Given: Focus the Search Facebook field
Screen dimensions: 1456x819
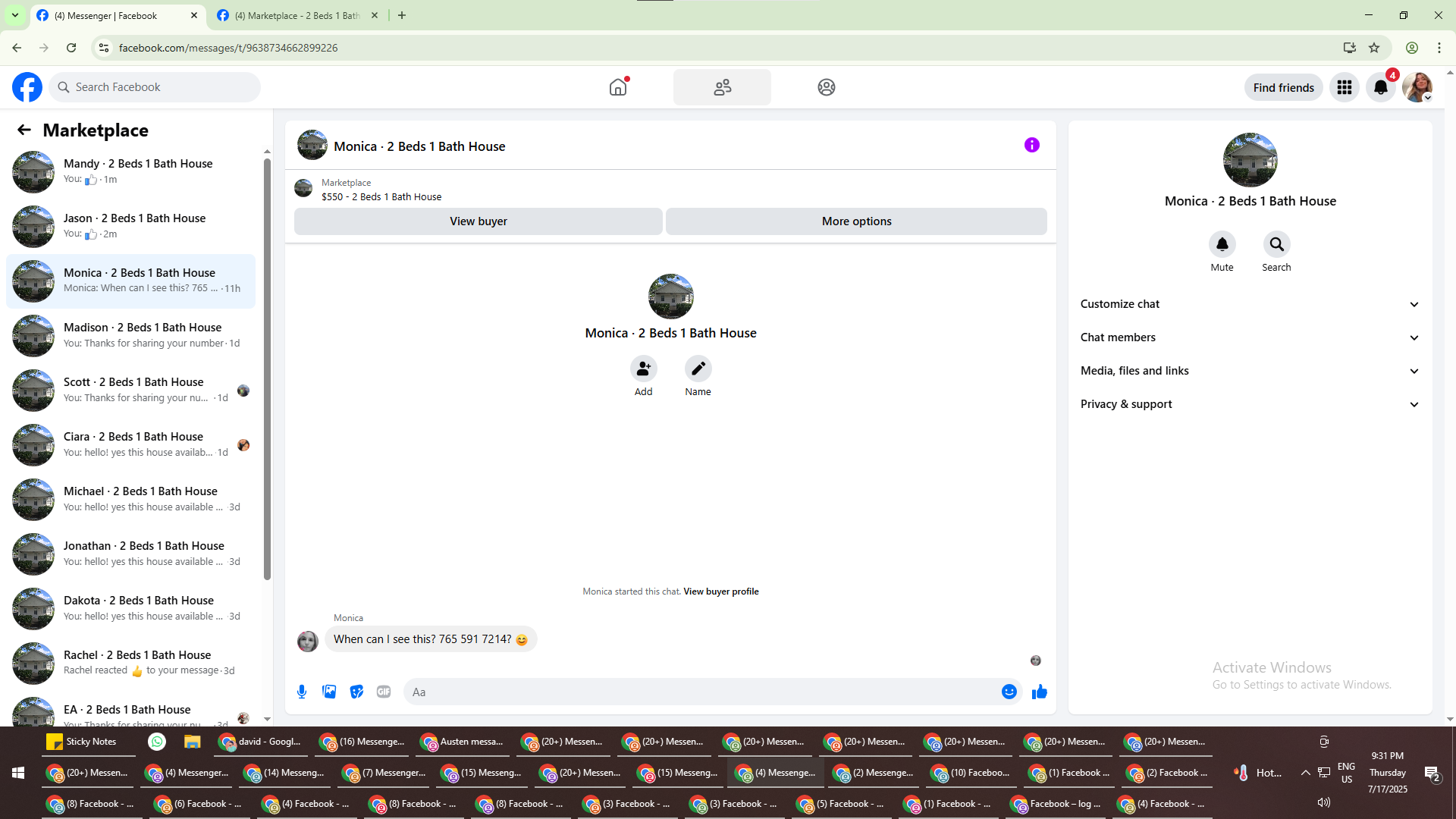Looking at the screenshot, I should click(x=155, y=87).
